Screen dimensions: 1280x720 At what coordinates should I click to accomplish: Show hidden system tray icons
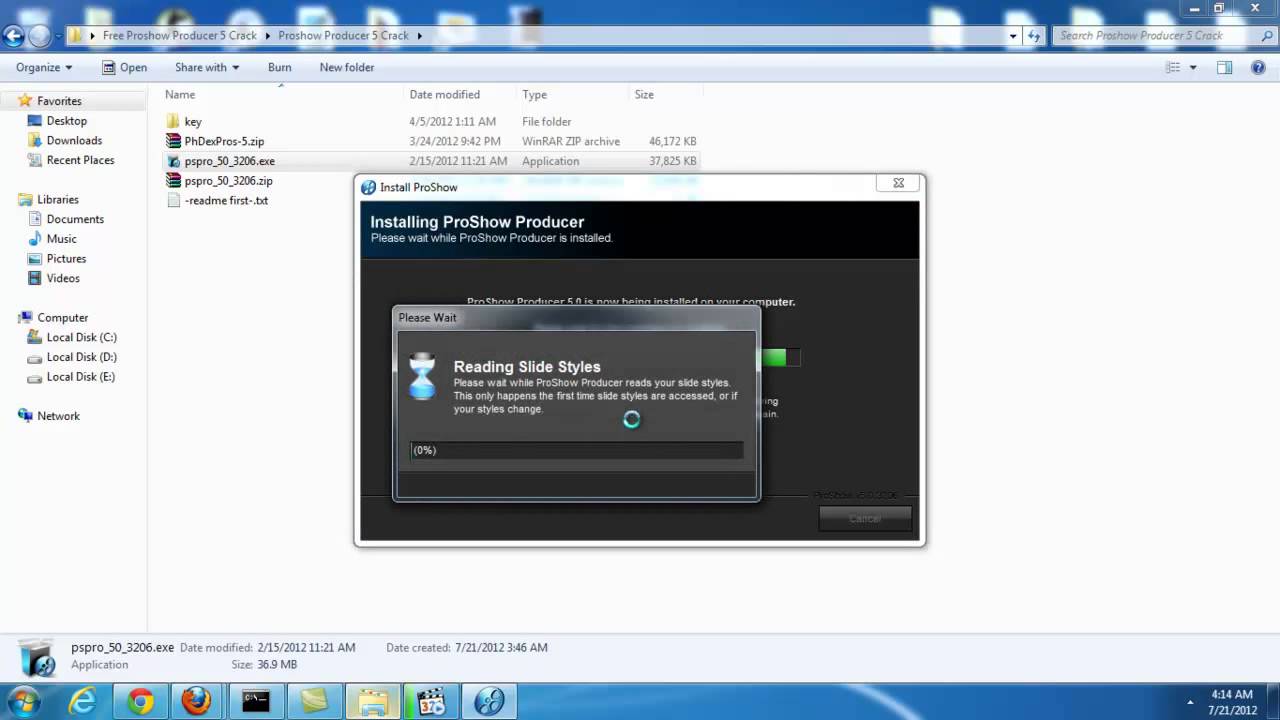(x=1190, y=702)
